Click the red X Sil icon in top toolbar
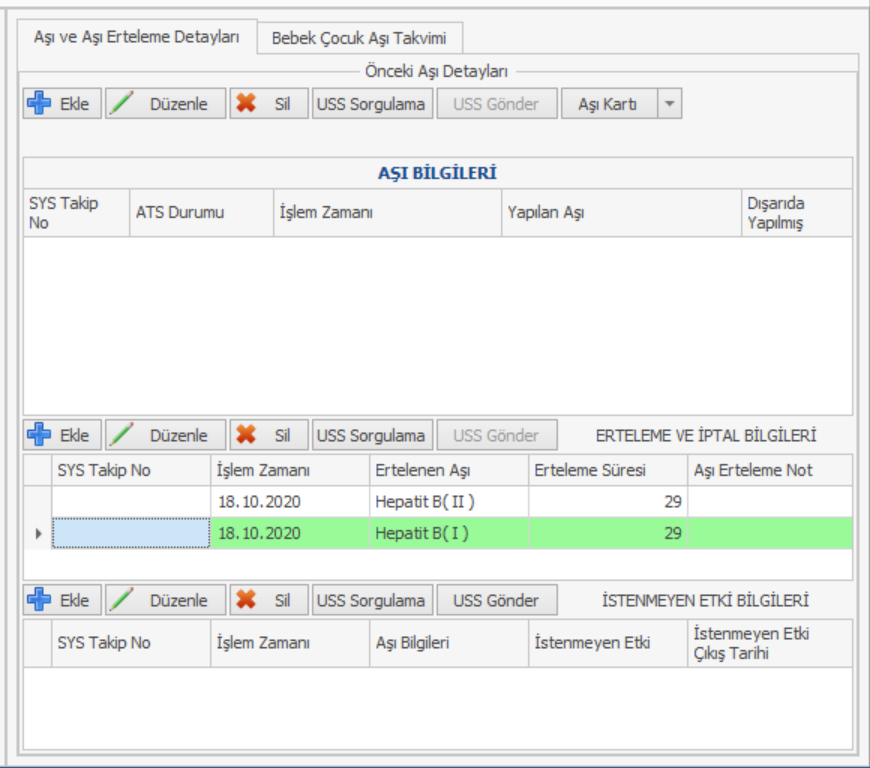Viewport: 870px width, 768px height. click(x=246, y=104)
